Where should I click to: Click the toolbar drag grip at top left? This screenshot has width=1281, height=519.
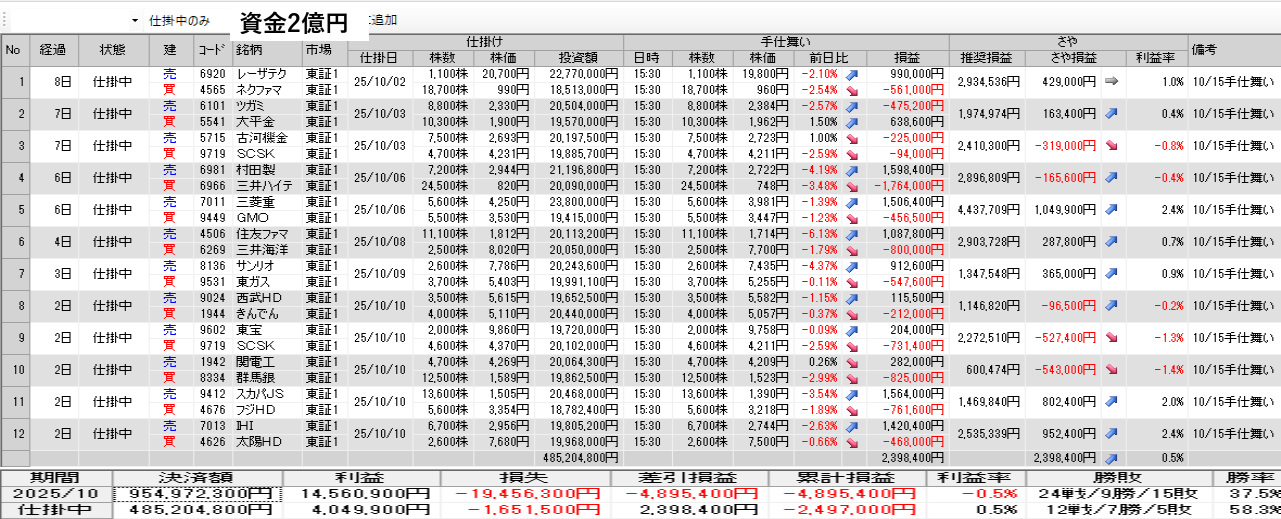[x=4, y=20]
